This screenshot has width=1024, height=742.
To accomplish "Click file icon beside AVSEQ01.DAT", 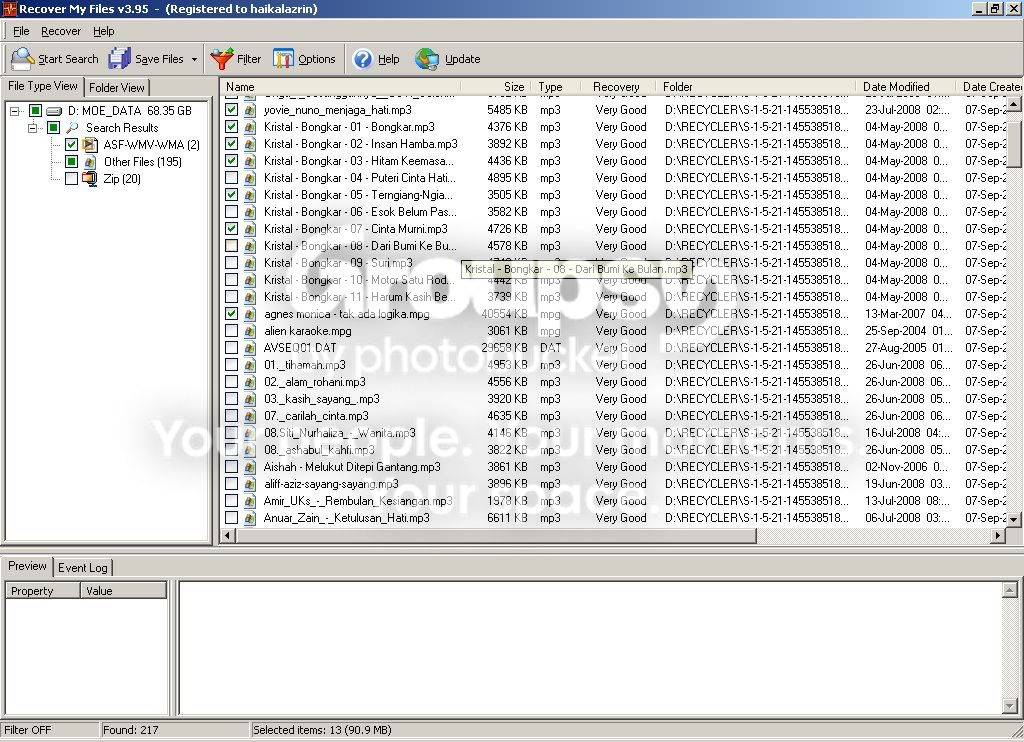I will pos(249,348).
